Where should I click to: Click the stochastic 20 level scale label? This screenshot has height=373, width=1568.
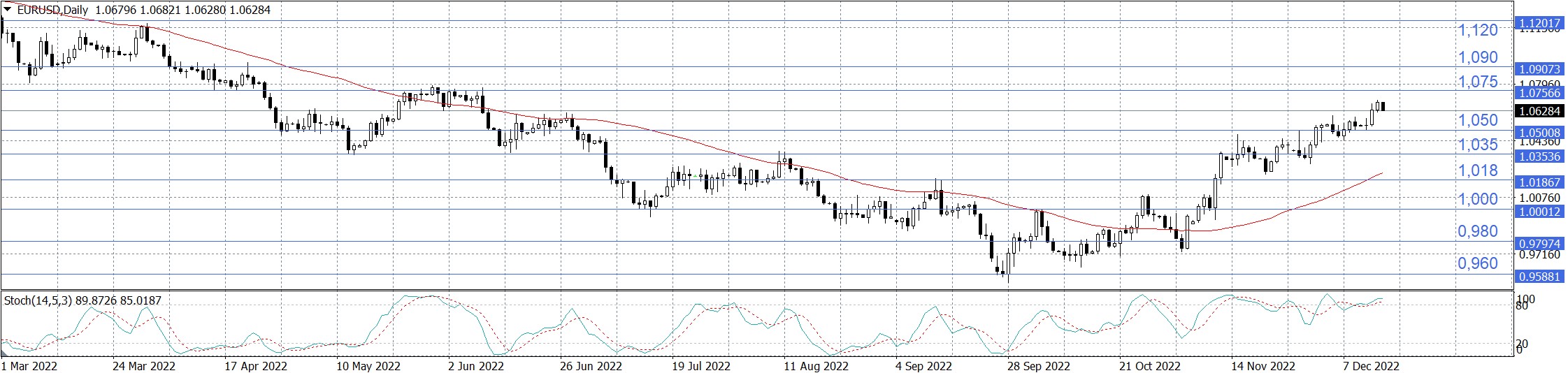[1522, 344]
